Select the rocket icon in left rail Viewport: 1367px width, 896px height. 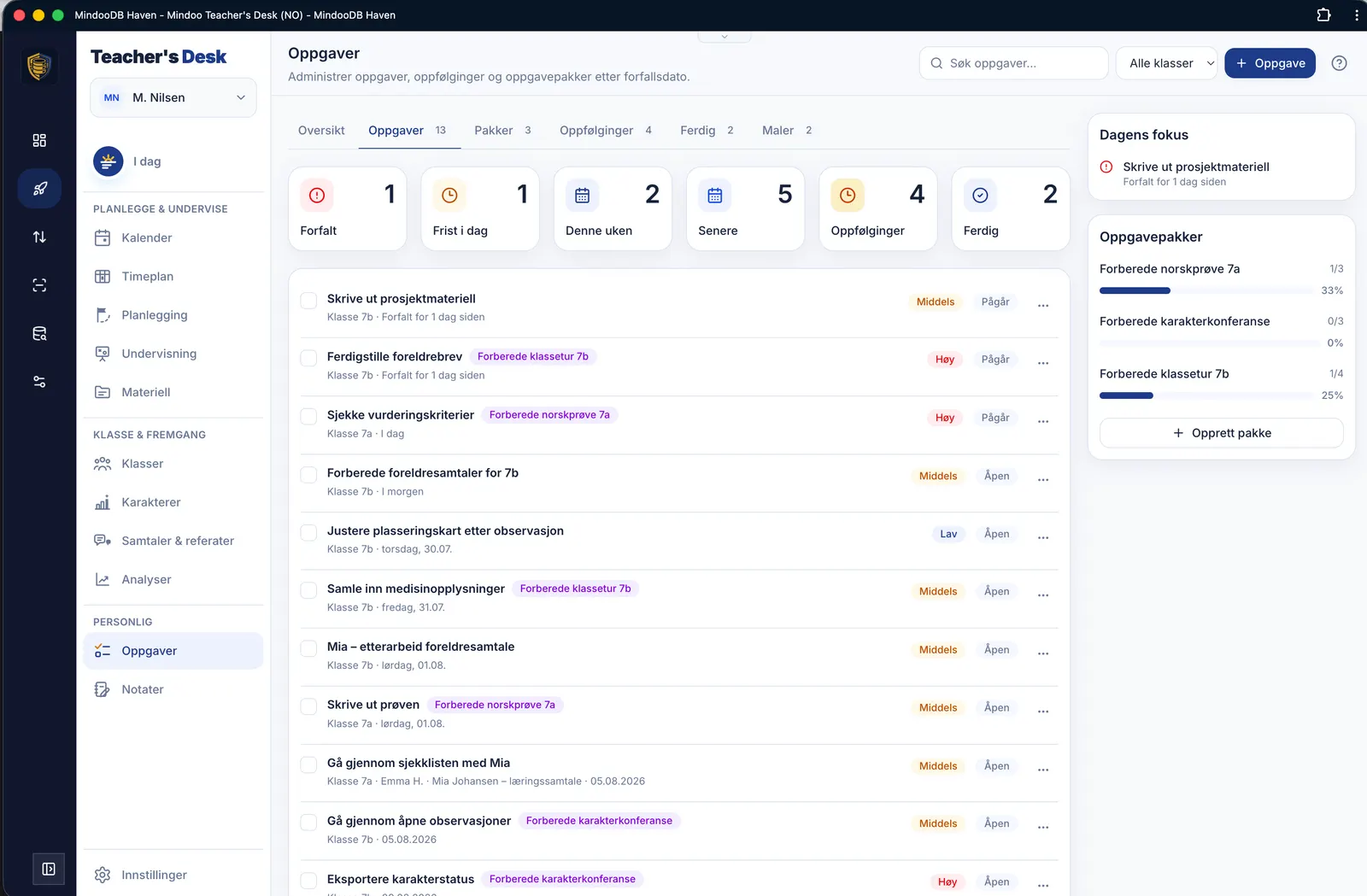pos(39,189)
